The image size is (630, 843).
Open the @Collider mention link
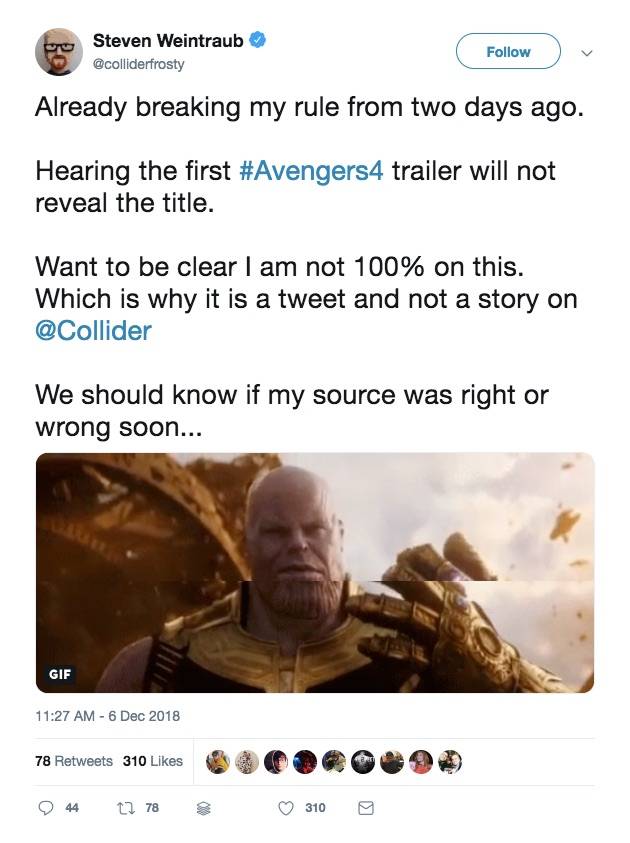[x=93, y=330]
